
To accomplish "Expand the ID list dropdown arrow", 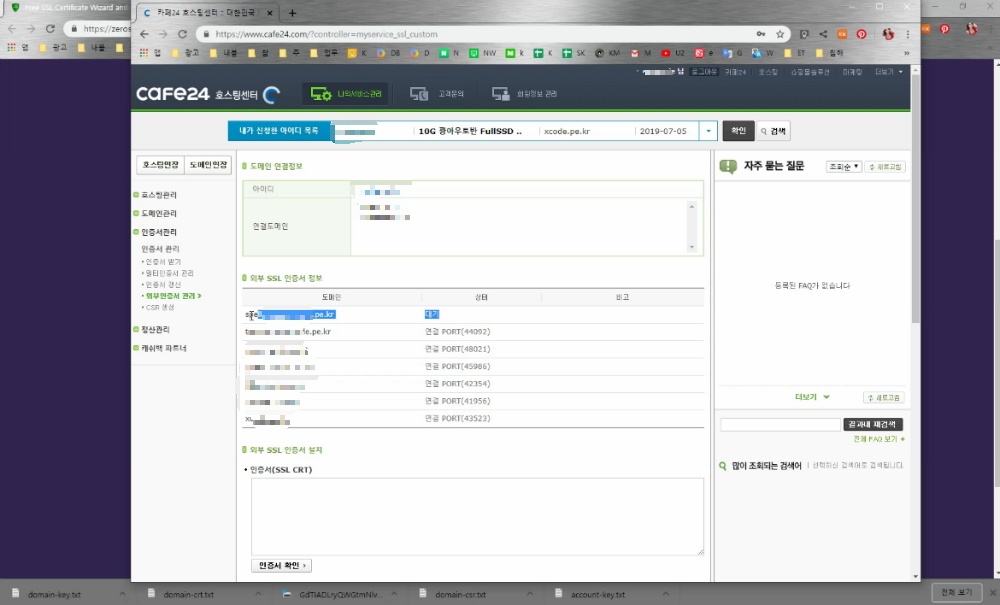I will tap(708, 131).
